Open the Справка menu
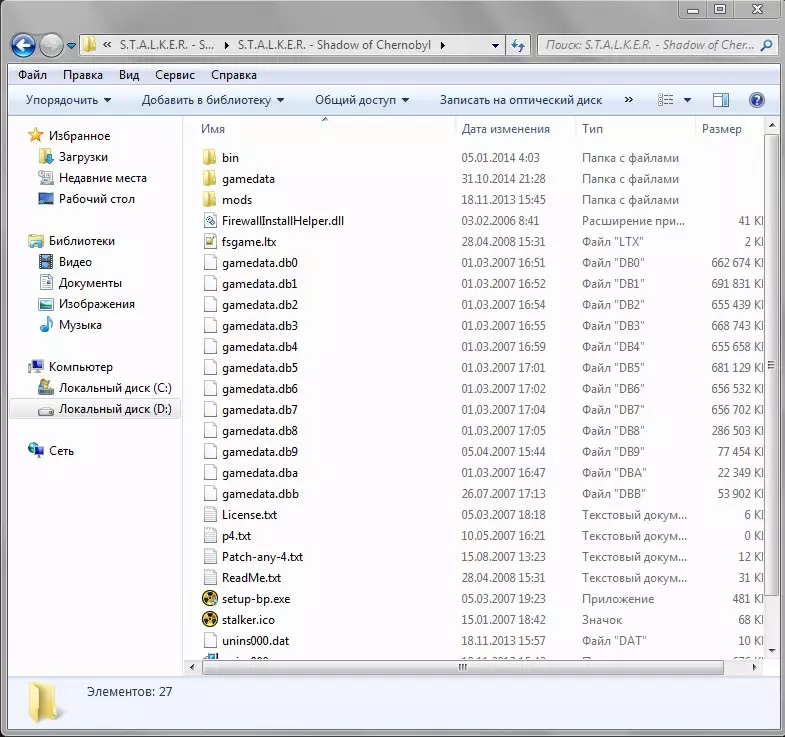785x737 pixels. pos(234,75)
